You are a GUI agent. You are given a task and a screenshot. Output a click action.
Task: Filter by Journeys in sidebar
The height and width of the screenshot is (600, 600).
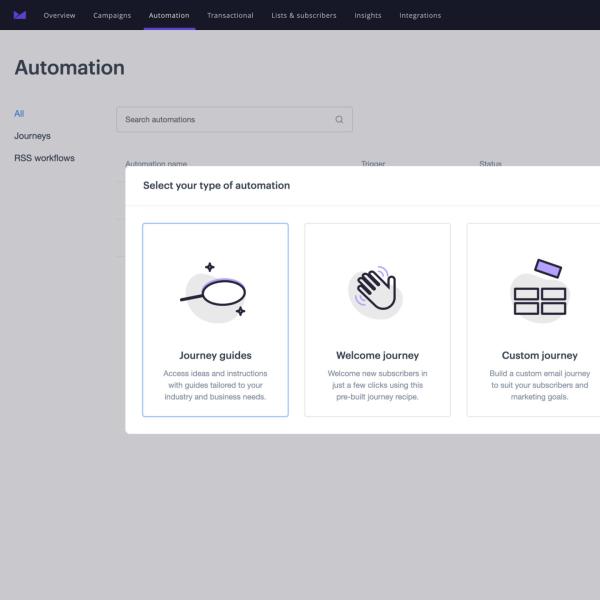click(x=32, y=136)
